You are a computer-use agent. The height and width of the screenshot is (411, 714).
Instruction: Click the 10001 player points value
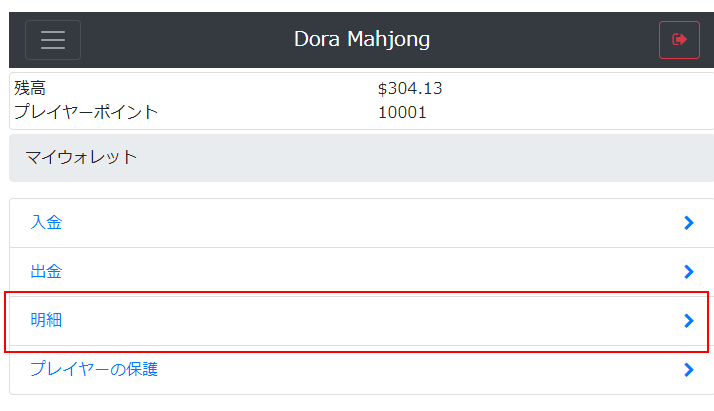coord(402,112)
